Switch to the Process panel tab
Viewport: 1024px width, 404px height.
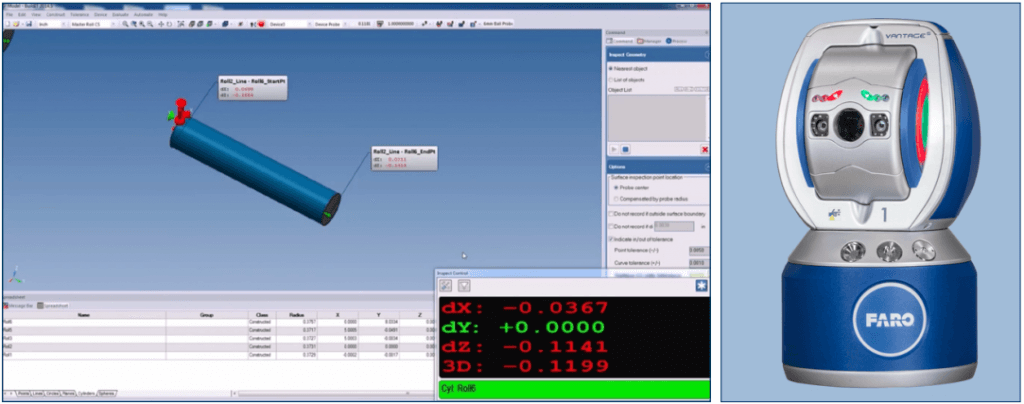676,41
